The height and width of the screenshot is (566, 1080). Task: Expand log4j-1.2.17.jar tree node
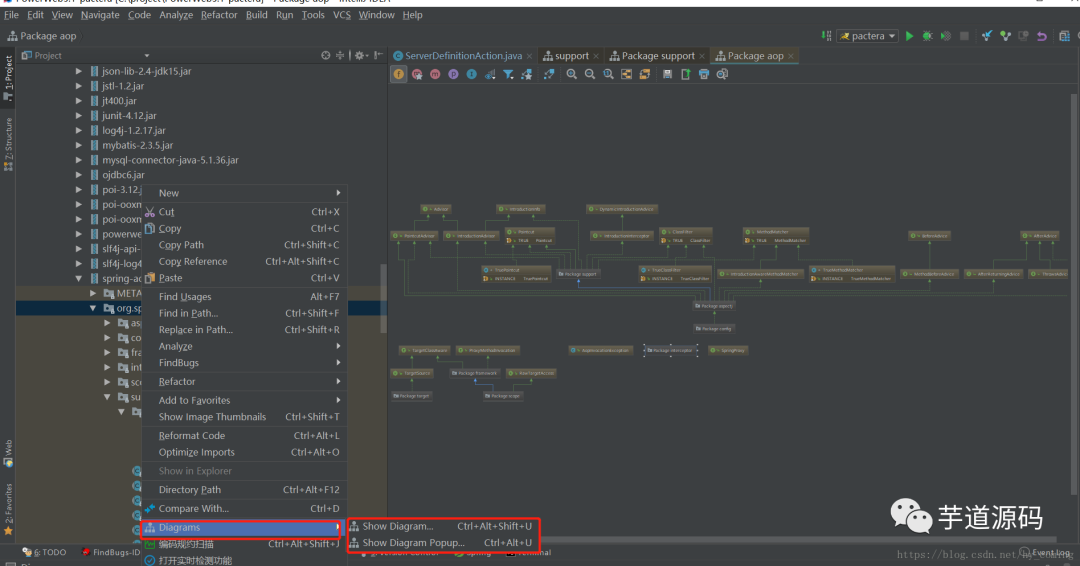tap(79, 130)
